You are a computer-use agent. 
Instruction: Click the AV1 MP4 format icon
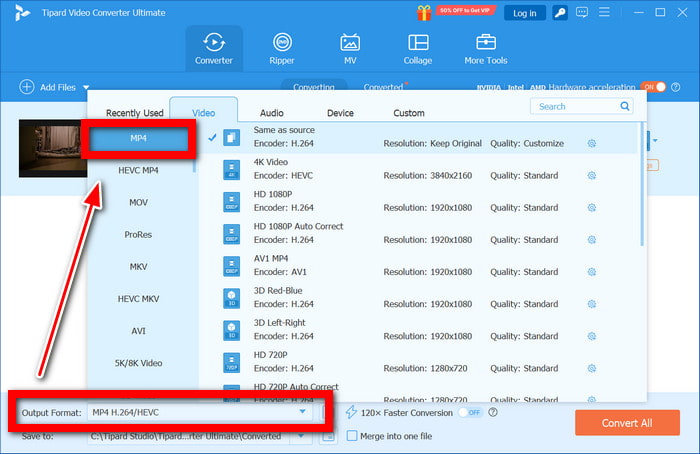click(x=231, y=266)
